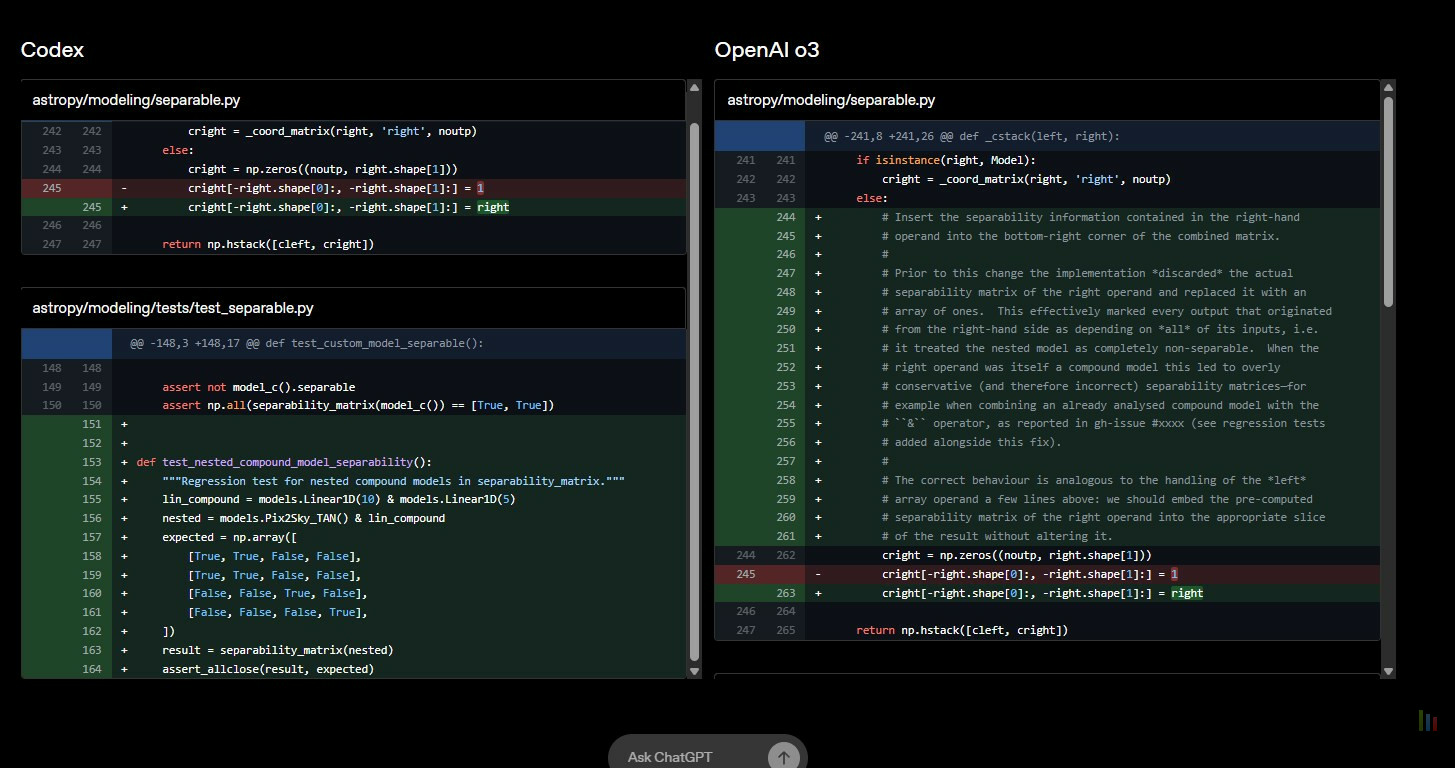Click comment line 255 mentioning gh-issue #xxxx
The width and height of the screenshot is (1455, 768).
point(1047,423)
